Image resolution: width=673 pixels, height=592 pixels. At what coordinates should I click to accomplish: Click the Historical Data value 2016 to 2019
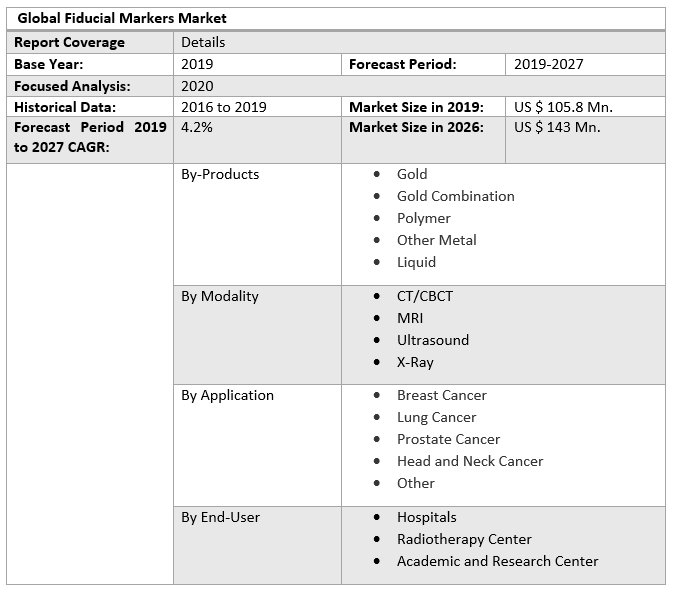click(224, 107)
